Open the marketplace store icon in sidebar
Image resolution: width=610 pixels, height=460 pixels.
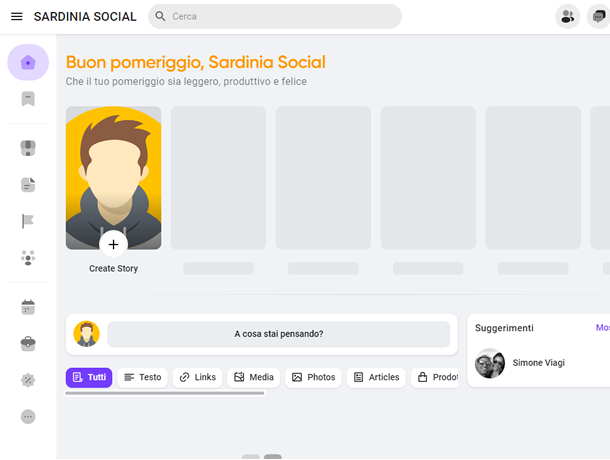click(28, 148)
